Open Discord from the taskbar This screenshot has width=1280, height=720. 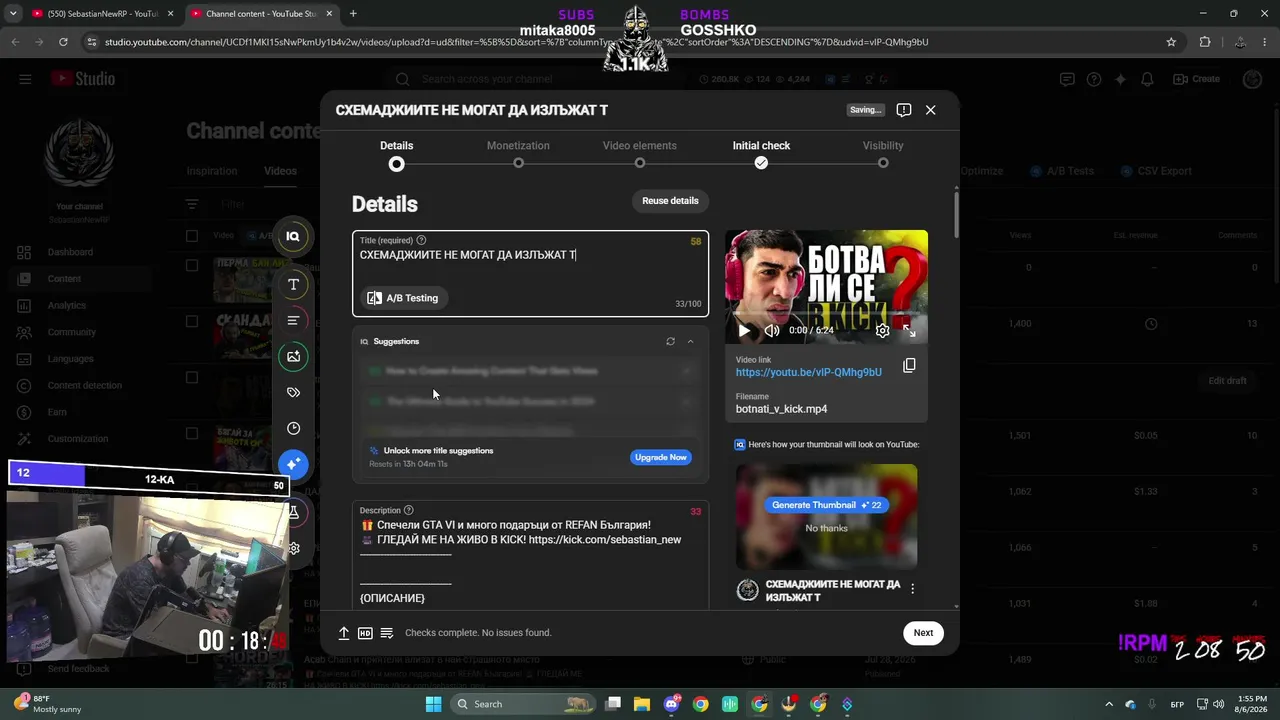[x=672, y=704]
